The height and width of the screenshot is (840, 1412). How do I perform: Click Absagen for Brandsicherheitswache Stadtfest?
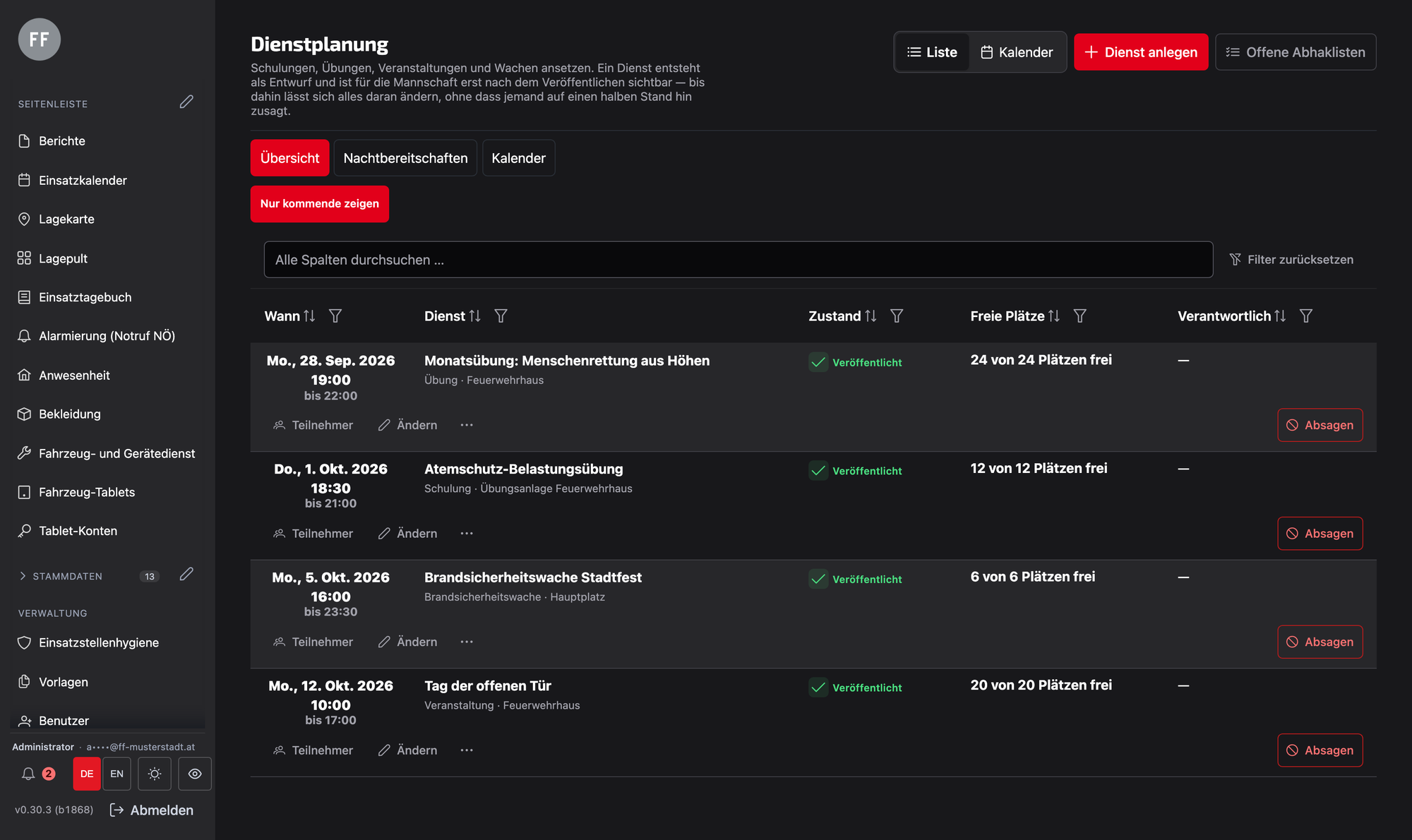(x=1320, y=642)
